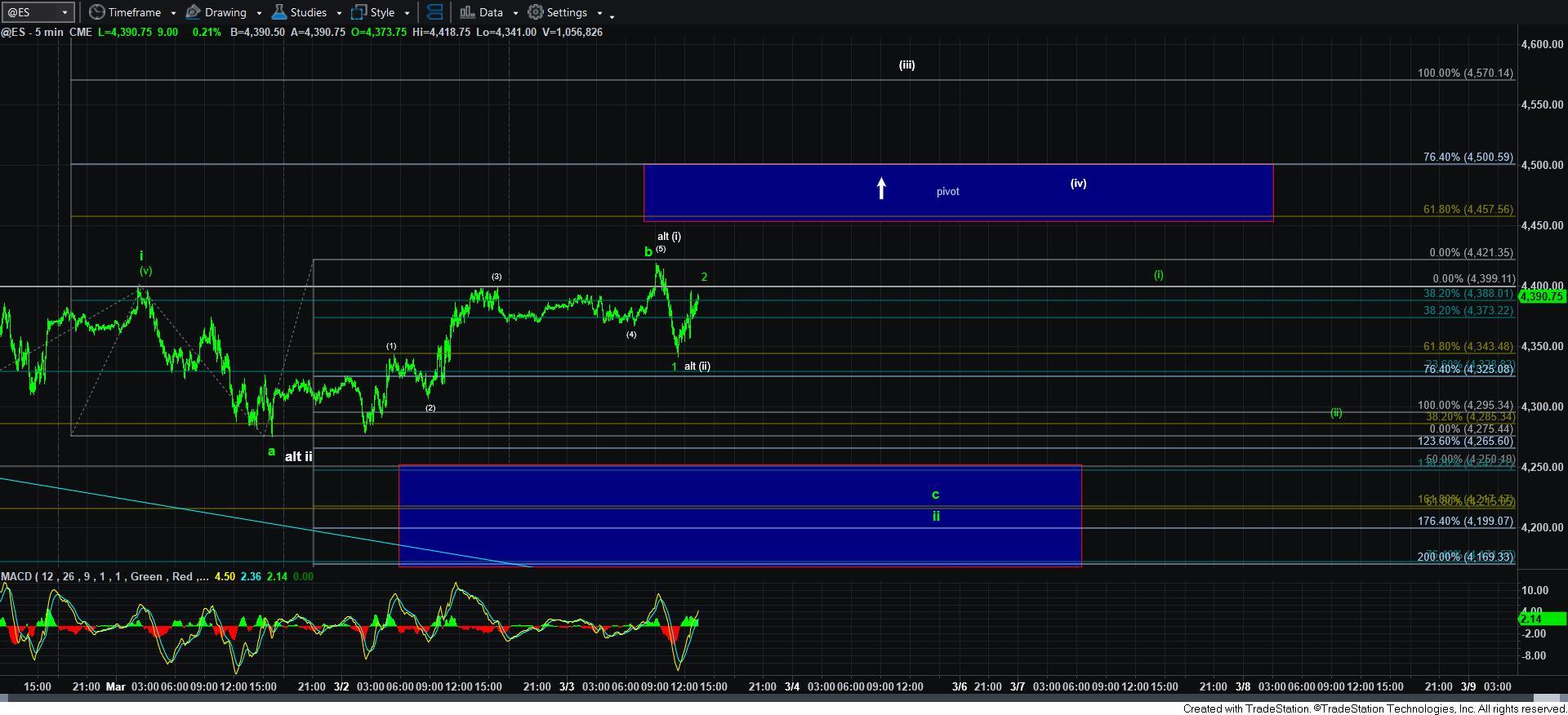
Task: Select the lower blue target rectangle
Action: [740, 516]
